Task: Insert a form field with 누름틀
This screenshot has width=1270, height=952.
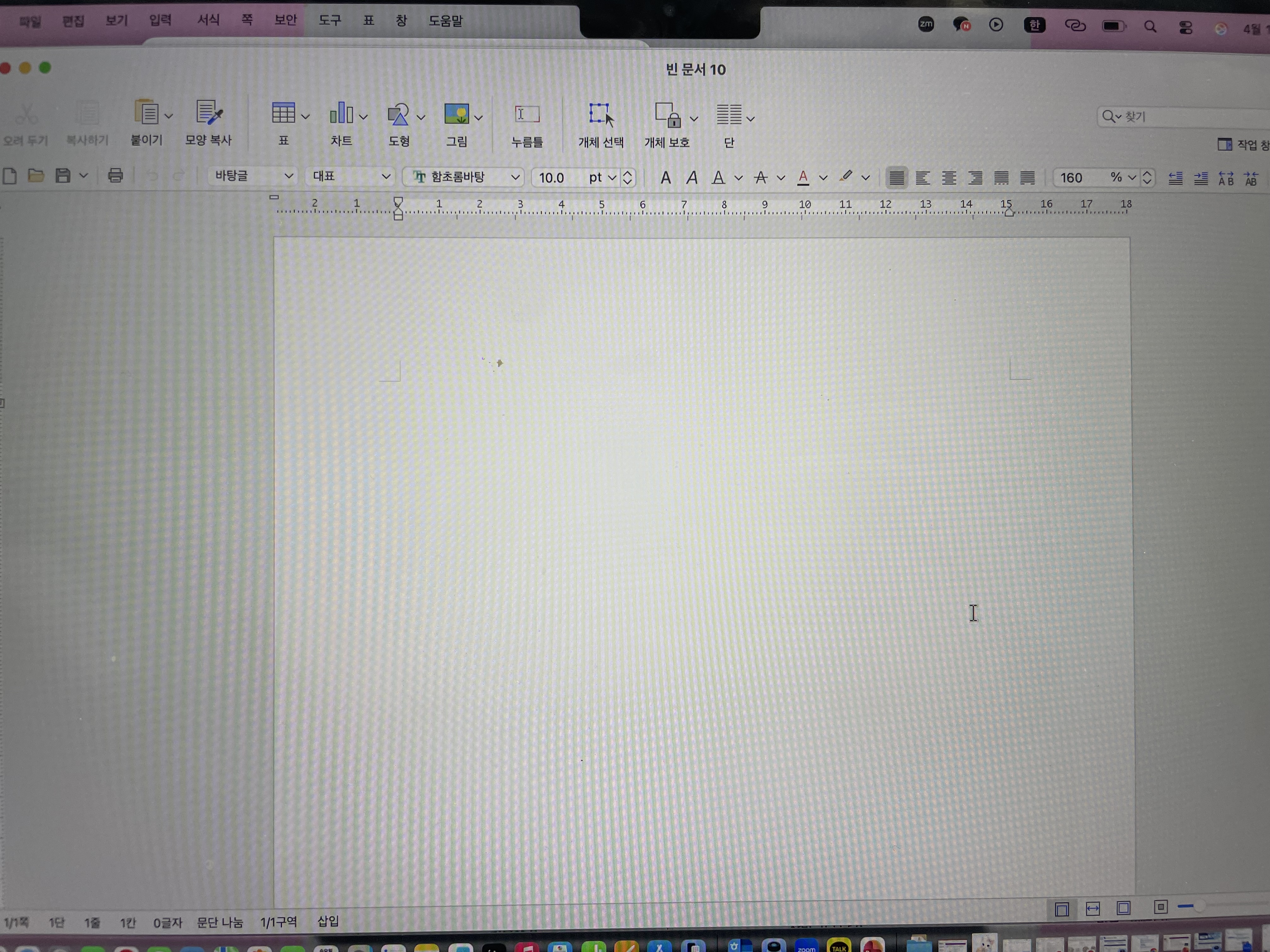Action: pyautogui.click(x=526, y=114)
